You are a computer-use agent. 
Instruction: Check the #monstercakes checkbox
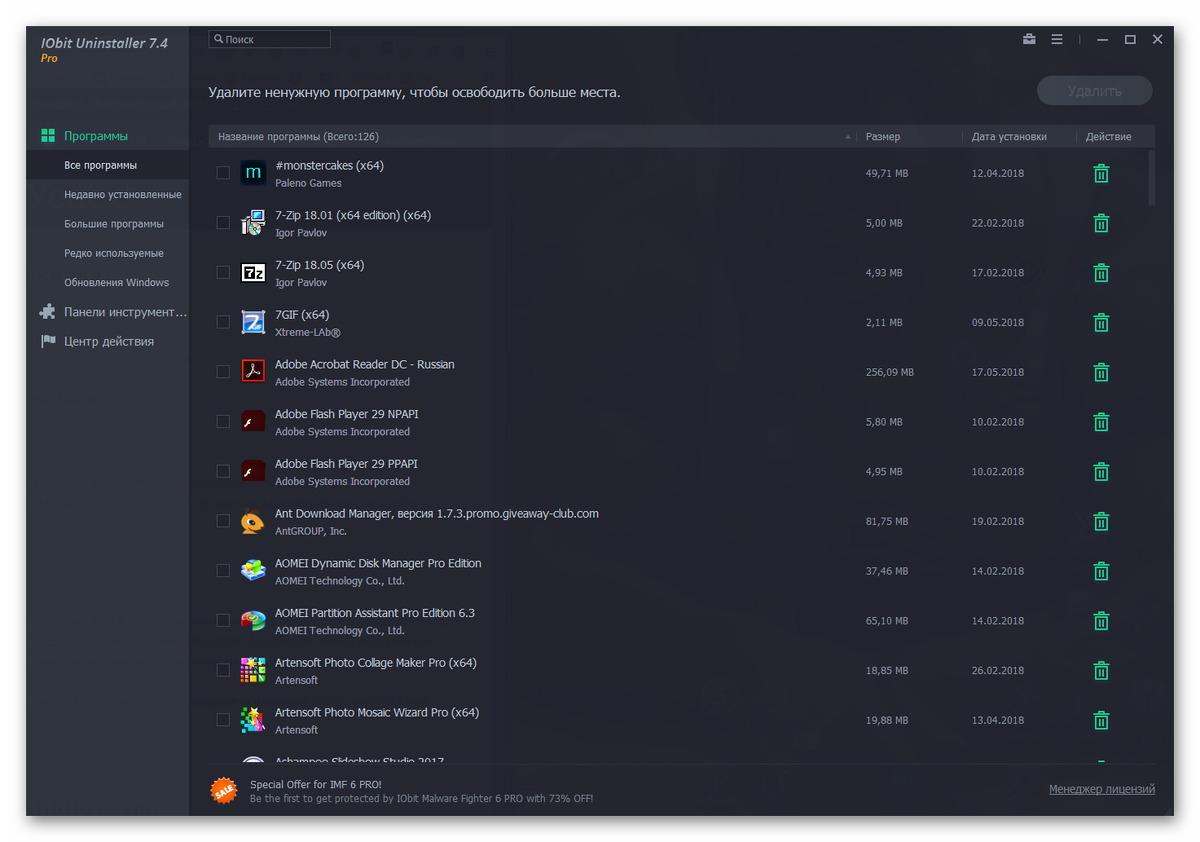tap(223, 173)
